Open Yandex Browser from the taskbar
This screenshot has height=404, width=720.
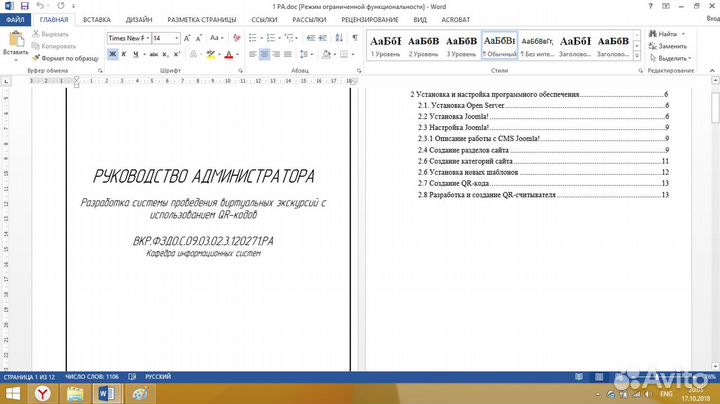(40, 394)
